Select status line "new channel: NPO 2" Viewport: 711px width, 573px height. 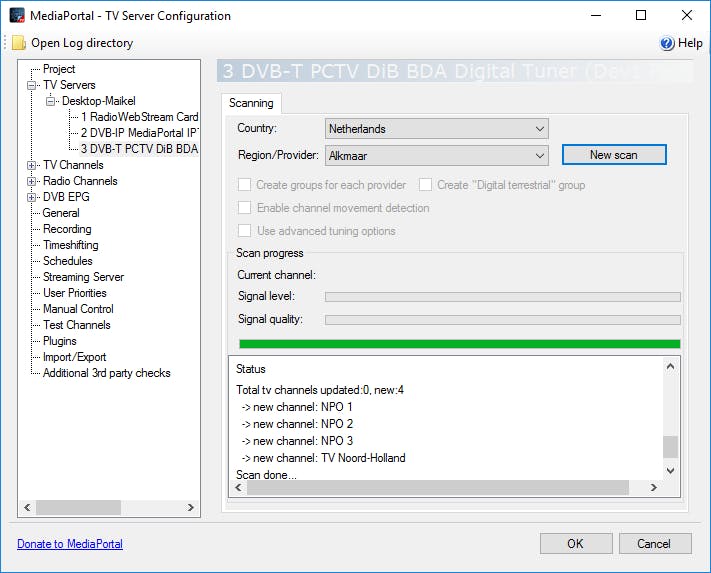(297, 424)
